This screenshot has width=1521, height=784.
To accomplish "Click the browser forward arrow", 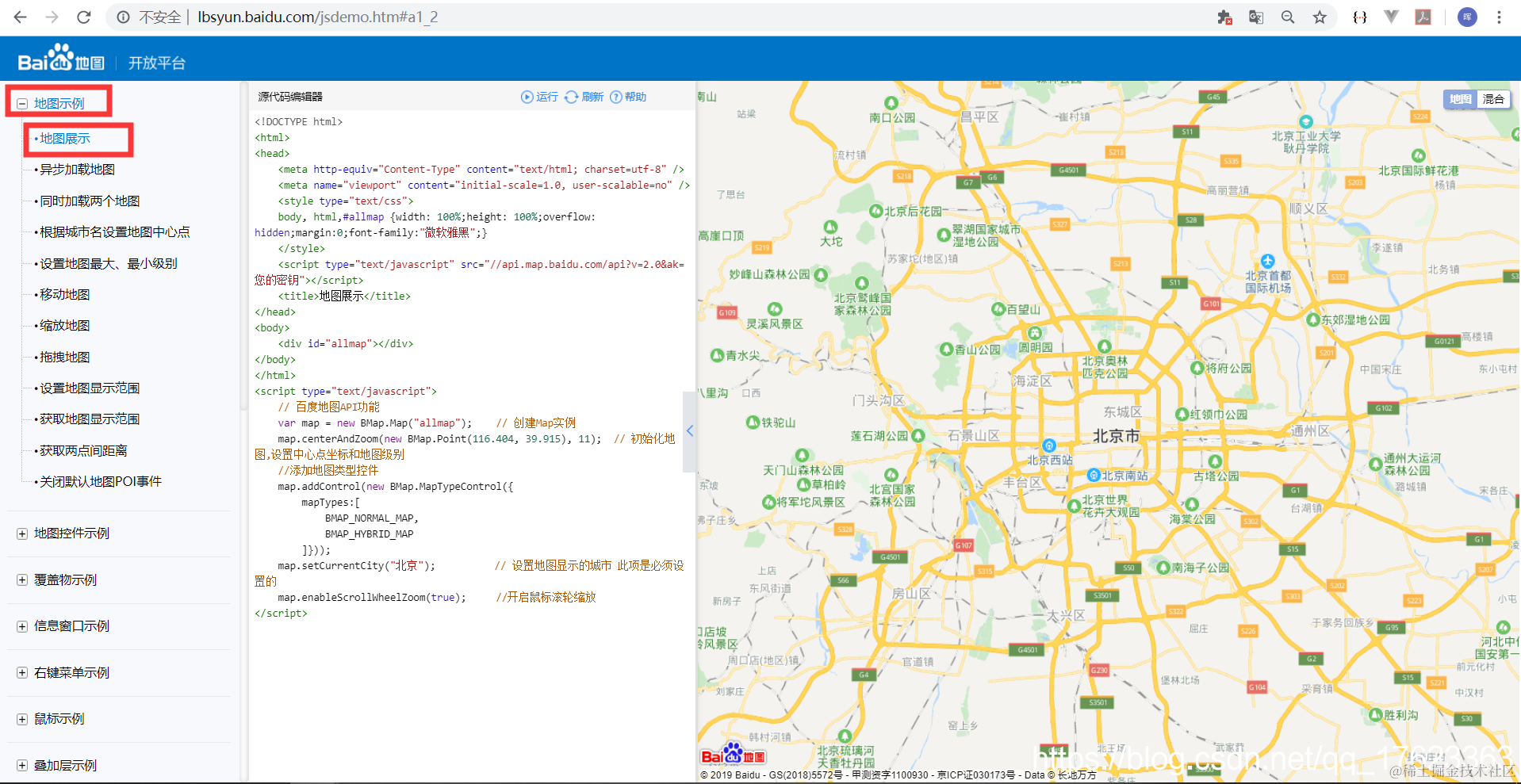I will tap(52, 17).
